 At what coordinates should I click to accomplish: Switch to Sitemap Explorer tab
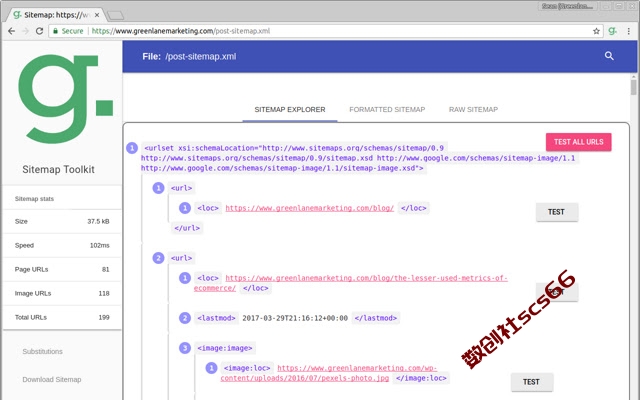(290, 109)
